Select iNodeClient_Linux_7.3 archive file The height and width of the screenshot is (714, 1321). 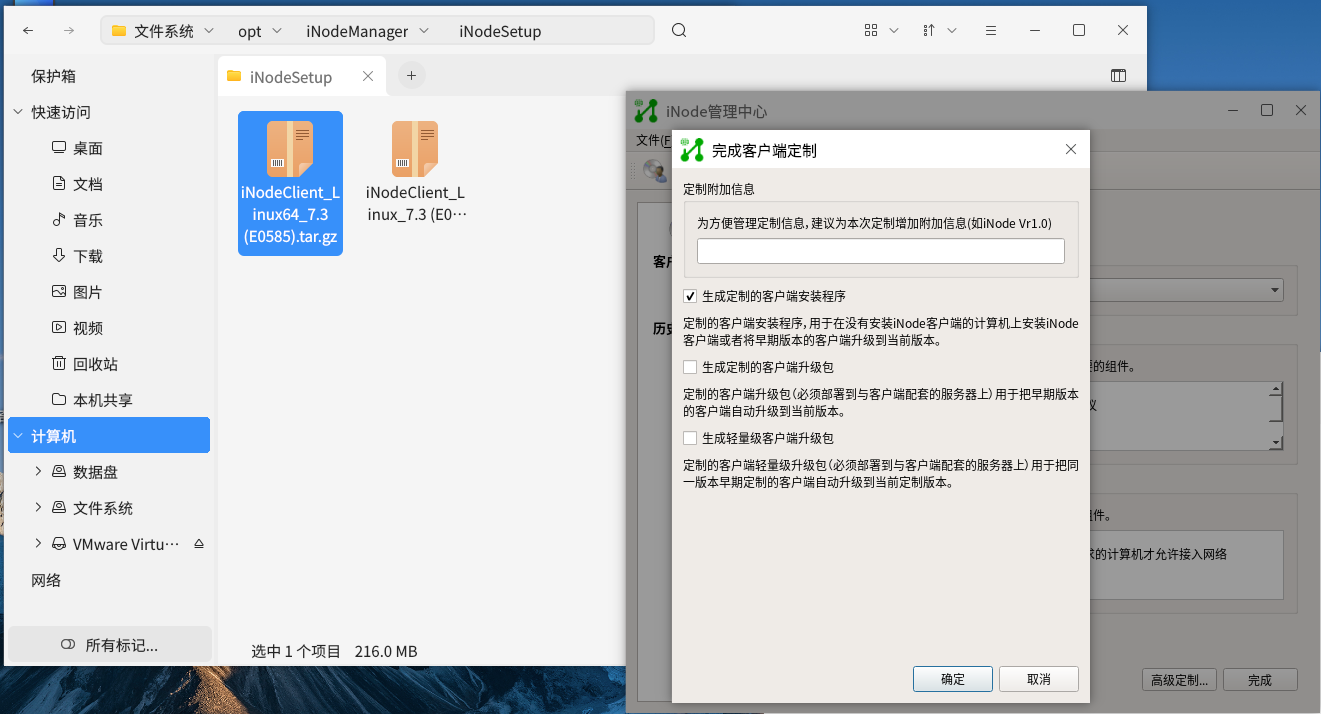[415, 172]
